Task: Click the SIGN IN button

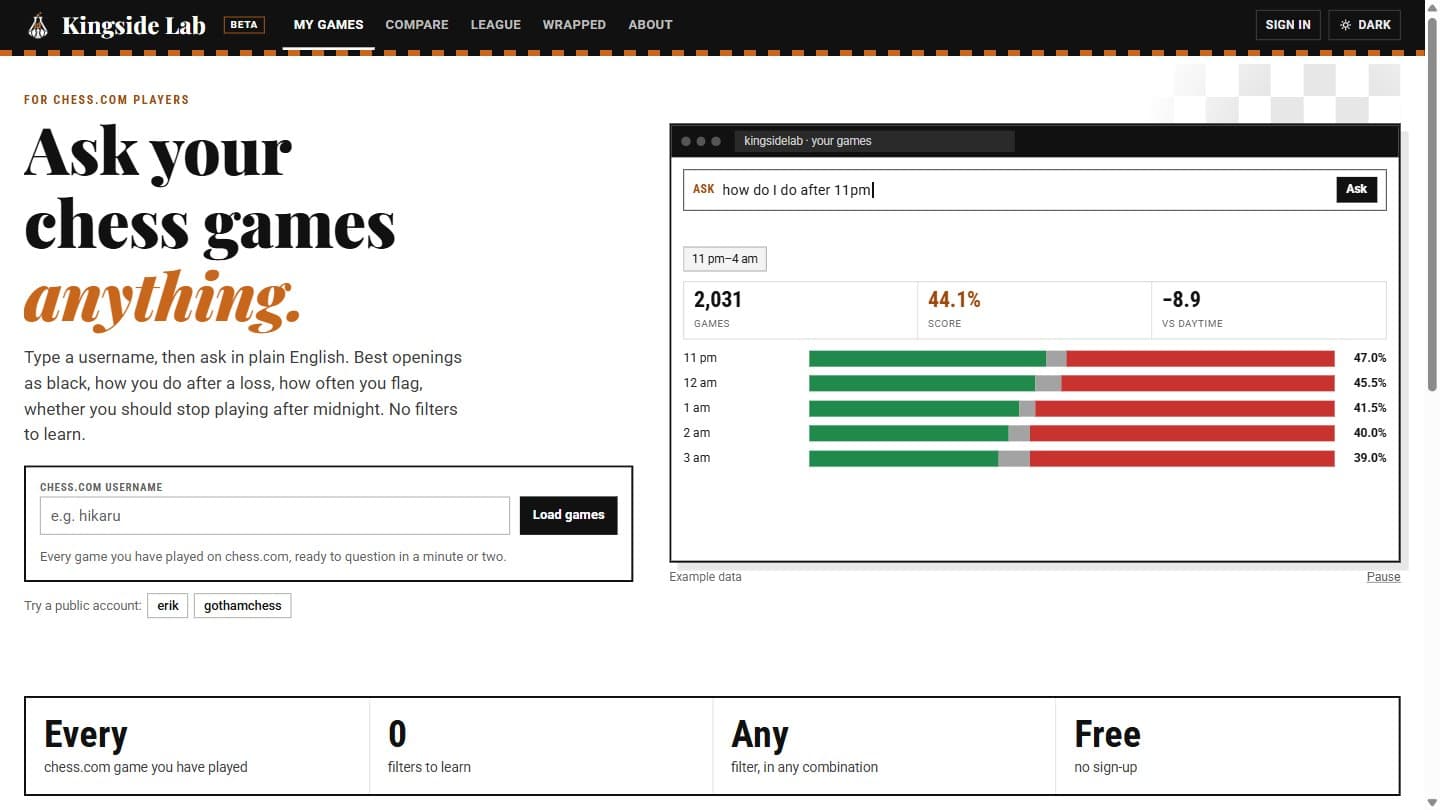Action: (1288, 25)
